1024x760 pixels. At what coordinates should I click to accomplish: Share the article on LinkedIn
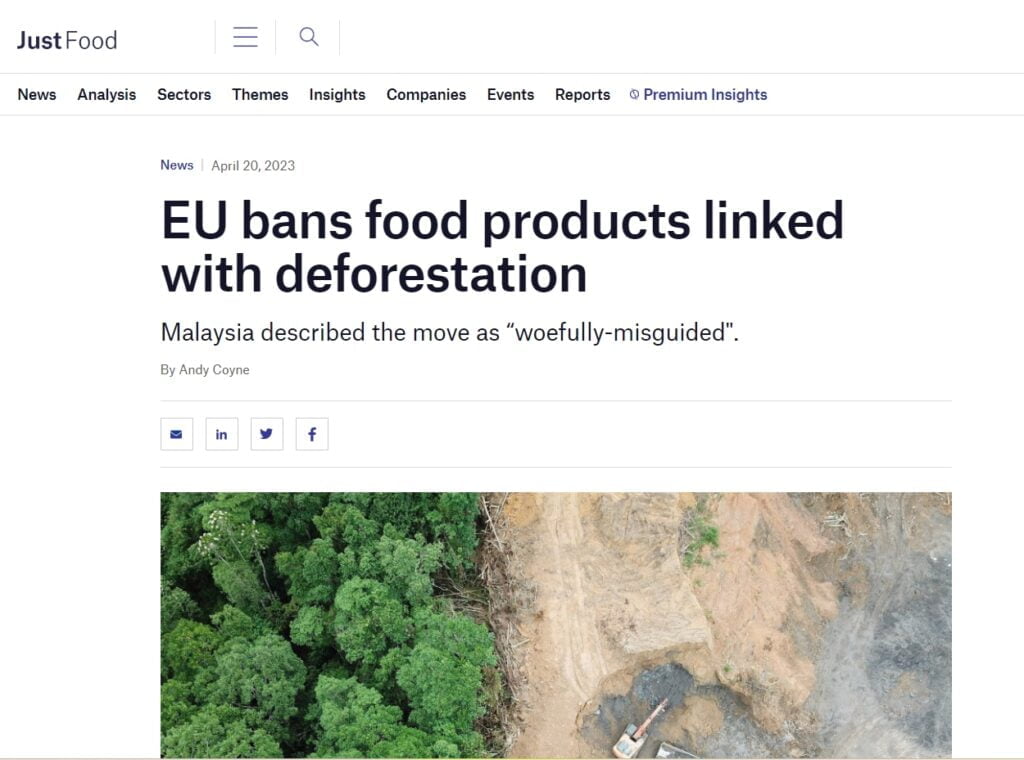(x=221, y=433)
